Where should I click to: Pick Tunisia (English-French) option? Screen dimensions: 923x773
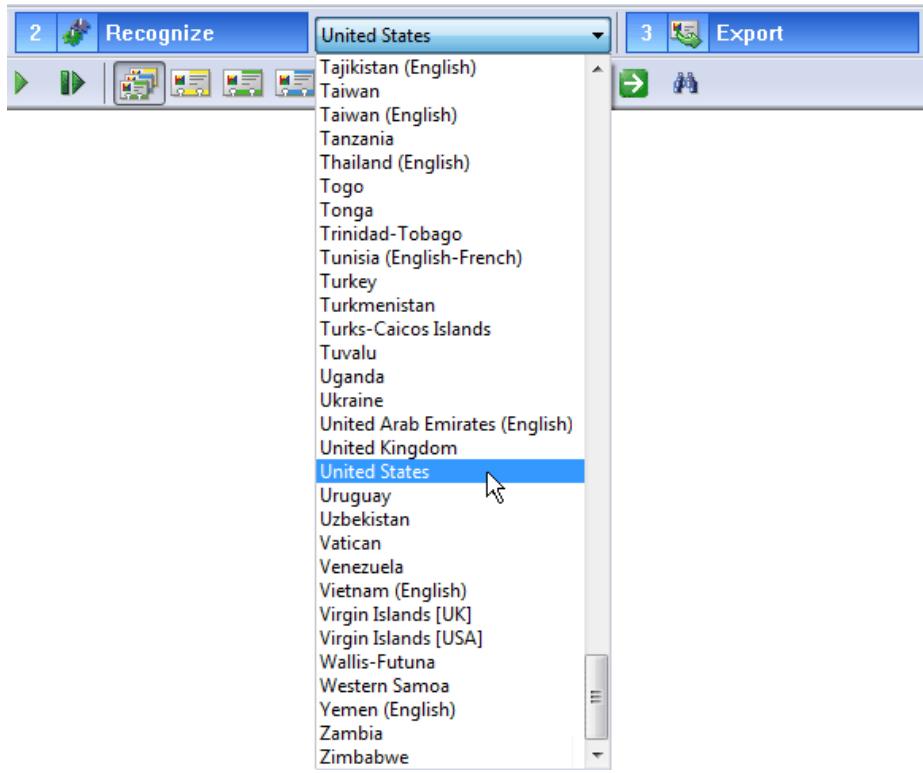pyautogui.click(x=450, y=257)
